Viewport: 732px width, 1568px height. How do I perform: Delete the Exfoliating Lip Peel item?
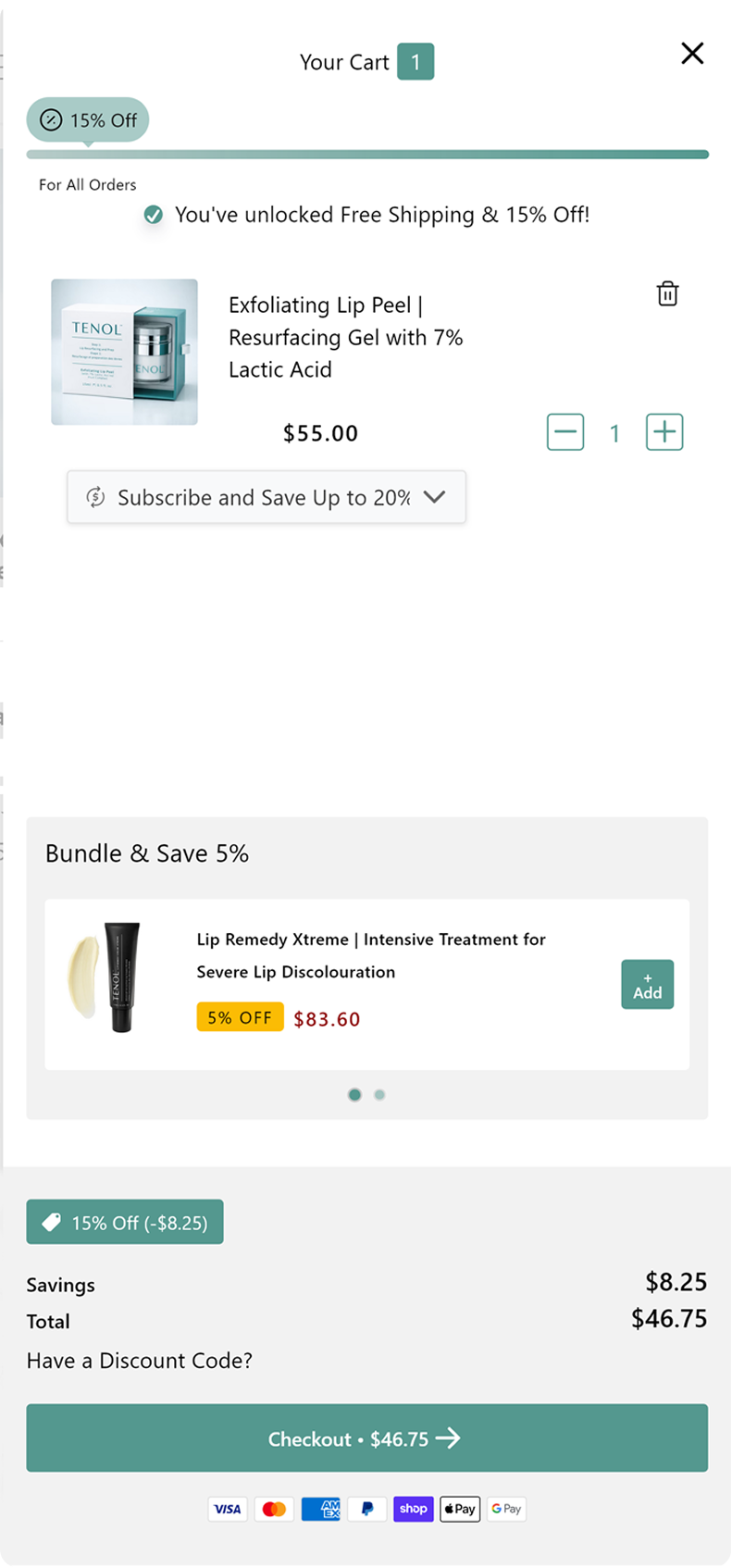pos(667,294)
